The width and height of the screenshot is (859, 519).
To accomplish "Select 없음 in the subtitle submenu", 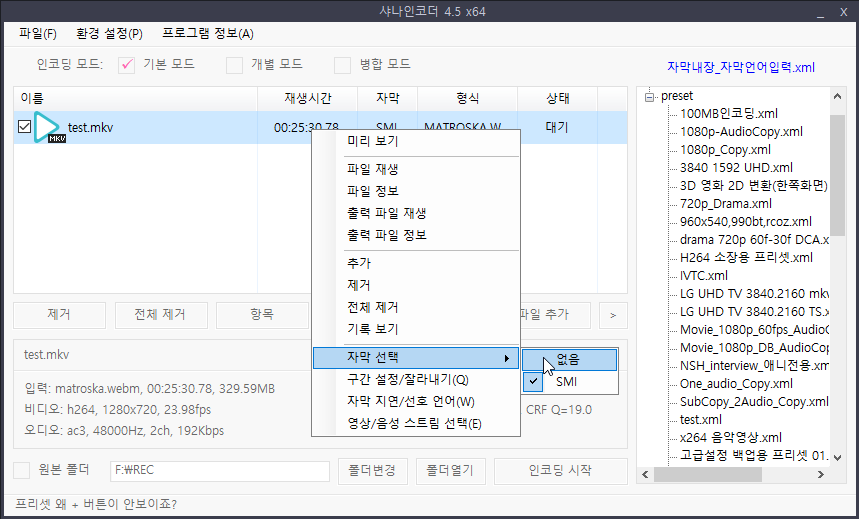I will point(568,359).
